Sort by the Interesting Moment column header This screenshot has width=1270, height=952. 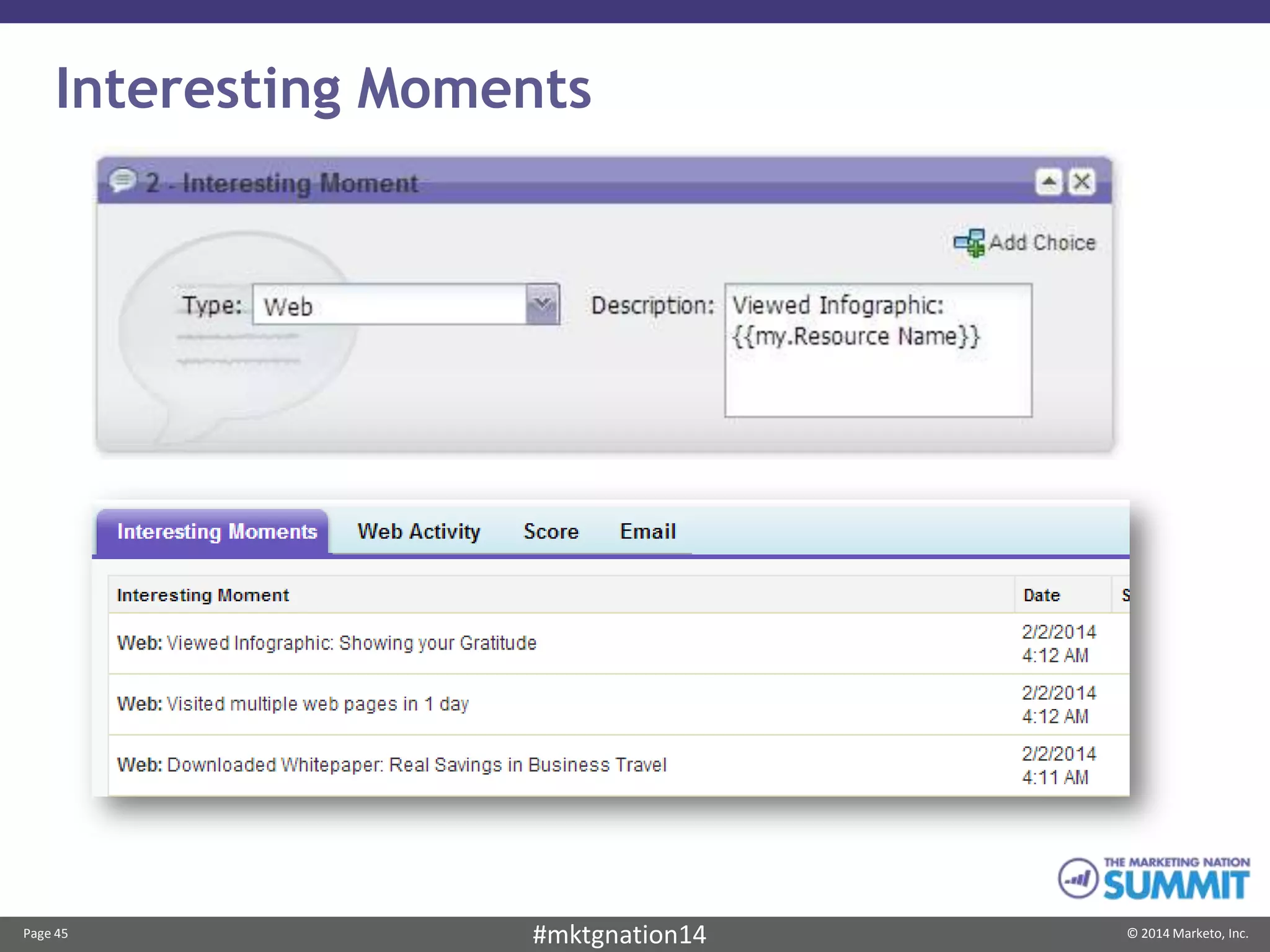click(x=561, y=595)
